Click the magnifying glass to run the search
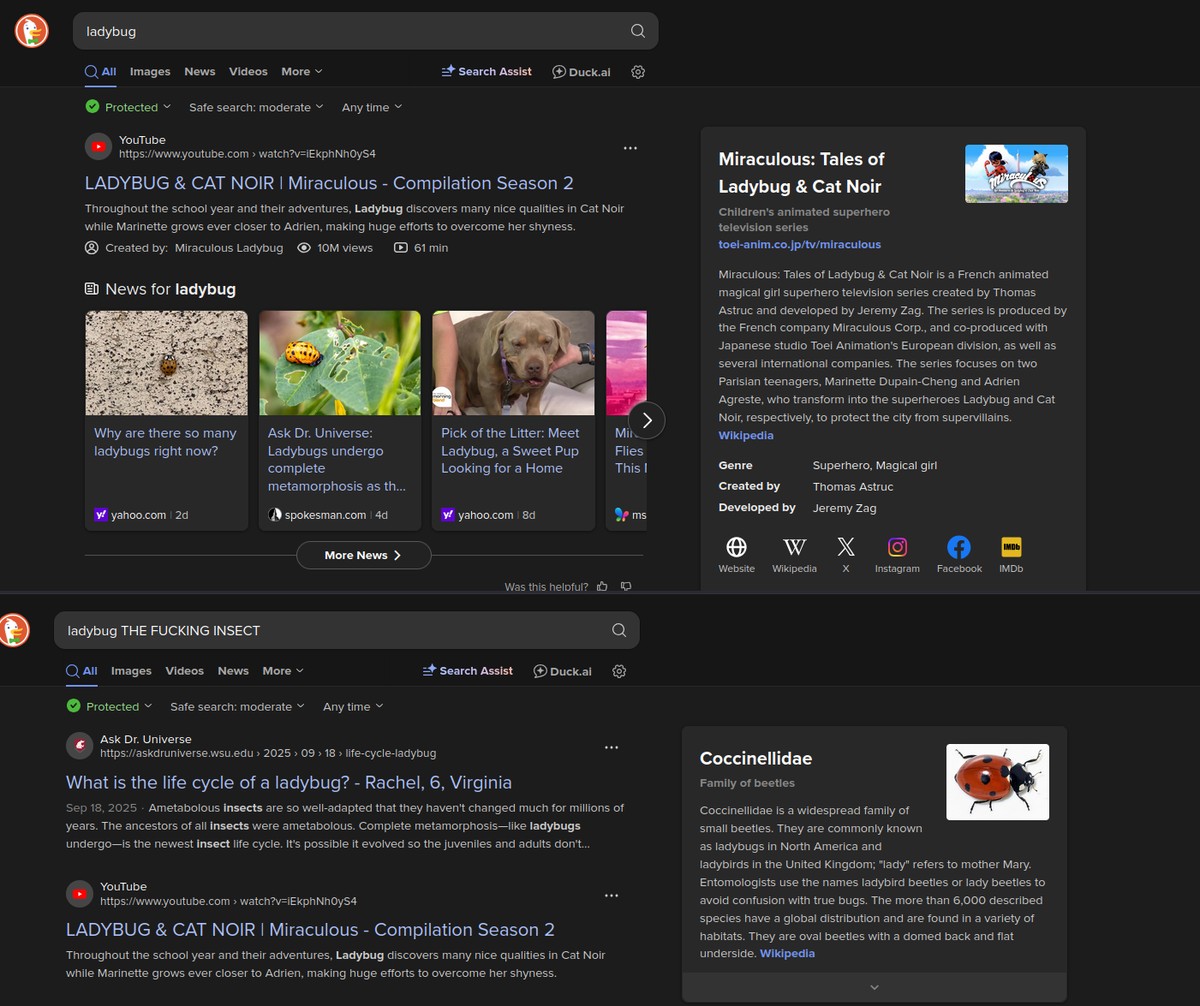 [x=637, y=31]
